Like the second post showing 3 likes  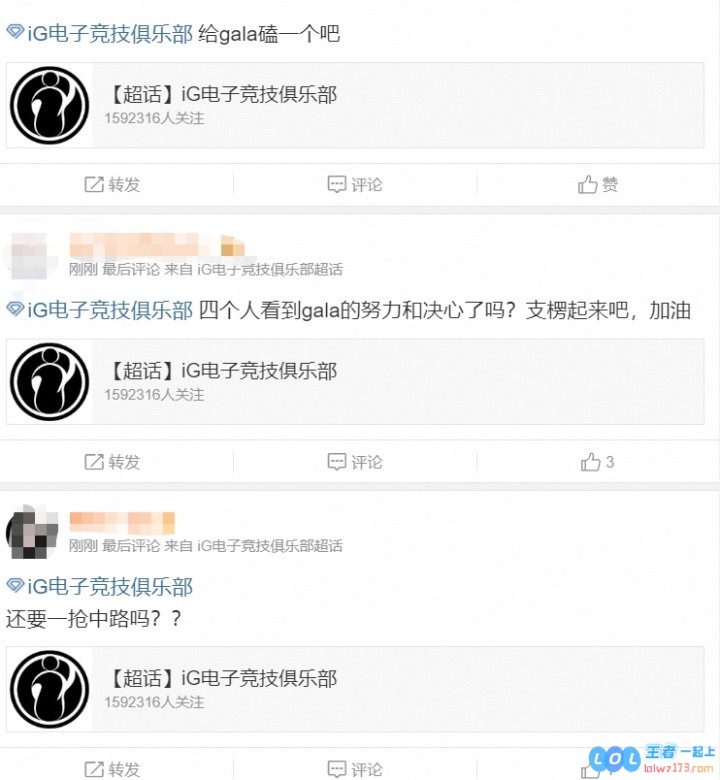(x=597, y=462)
